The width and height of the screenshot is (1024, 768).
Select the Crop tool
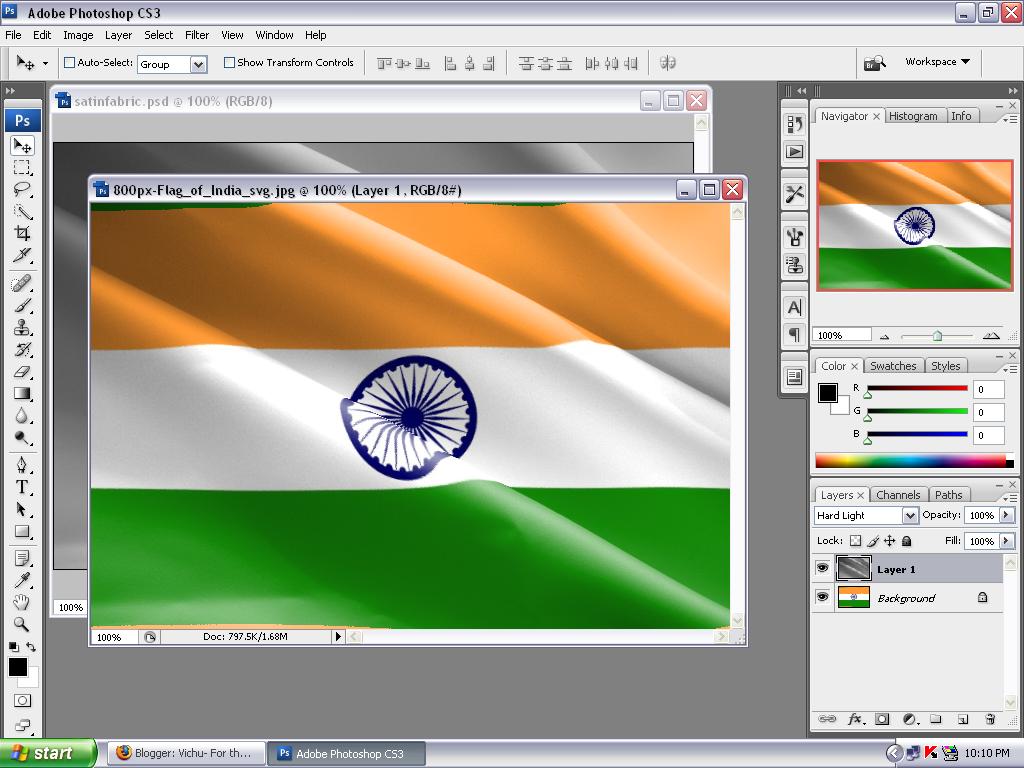click(x=22, y=233)
